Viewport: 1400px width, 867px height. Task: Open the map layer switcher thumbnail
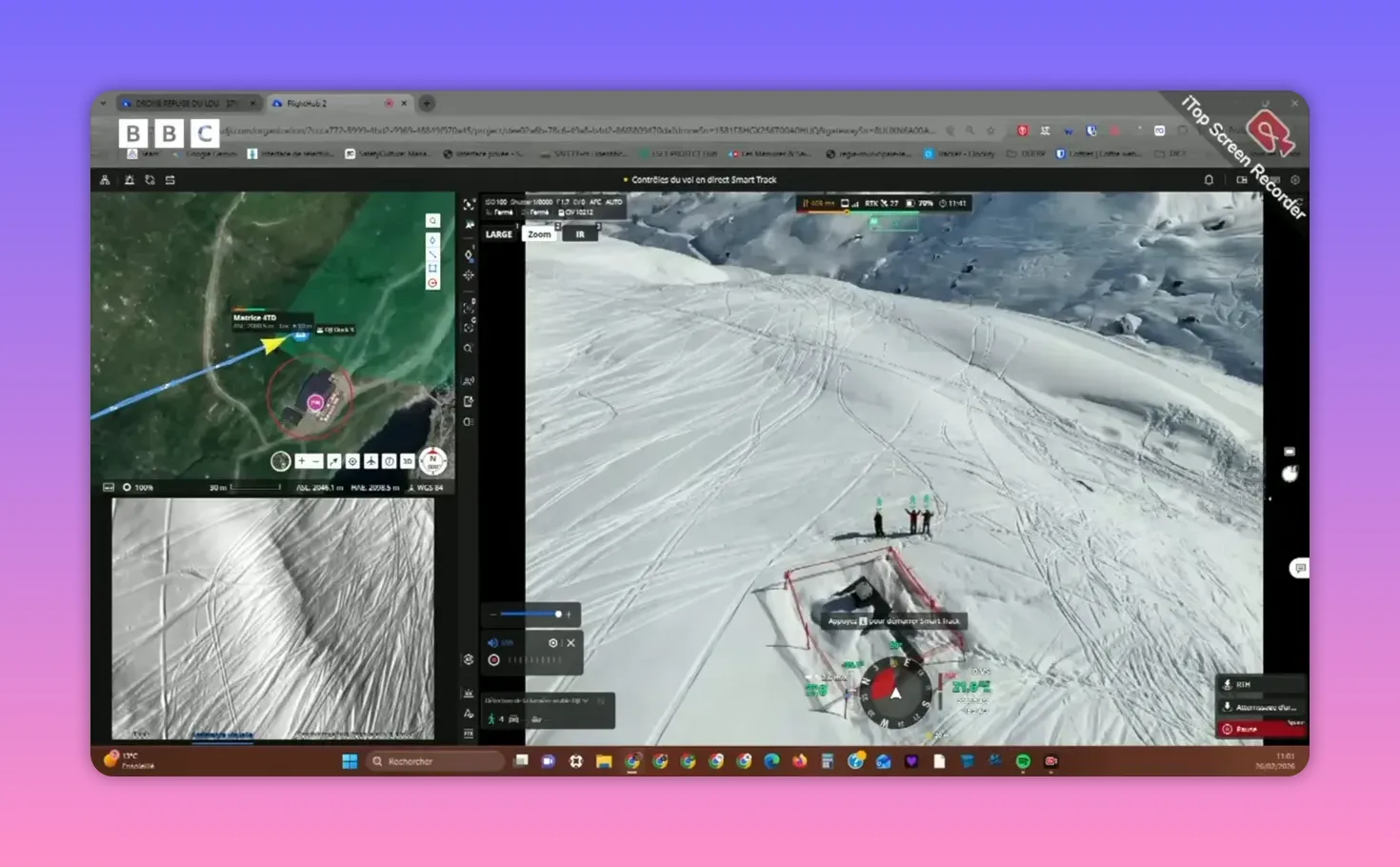pyautogui.click(x=281, y=460)
